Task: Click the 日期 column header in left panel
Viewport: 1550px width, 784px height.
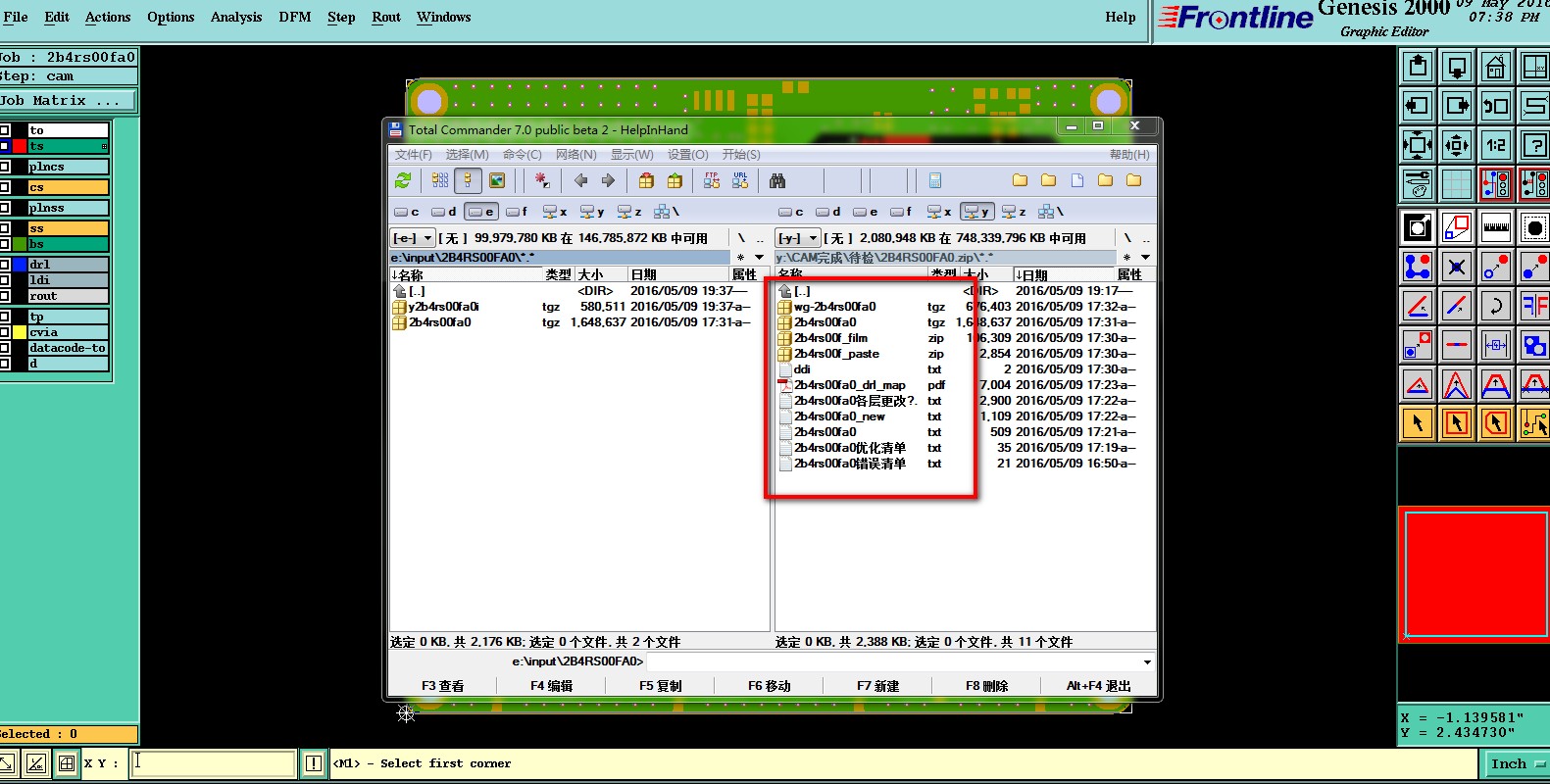Action: [x=679, y=274]
